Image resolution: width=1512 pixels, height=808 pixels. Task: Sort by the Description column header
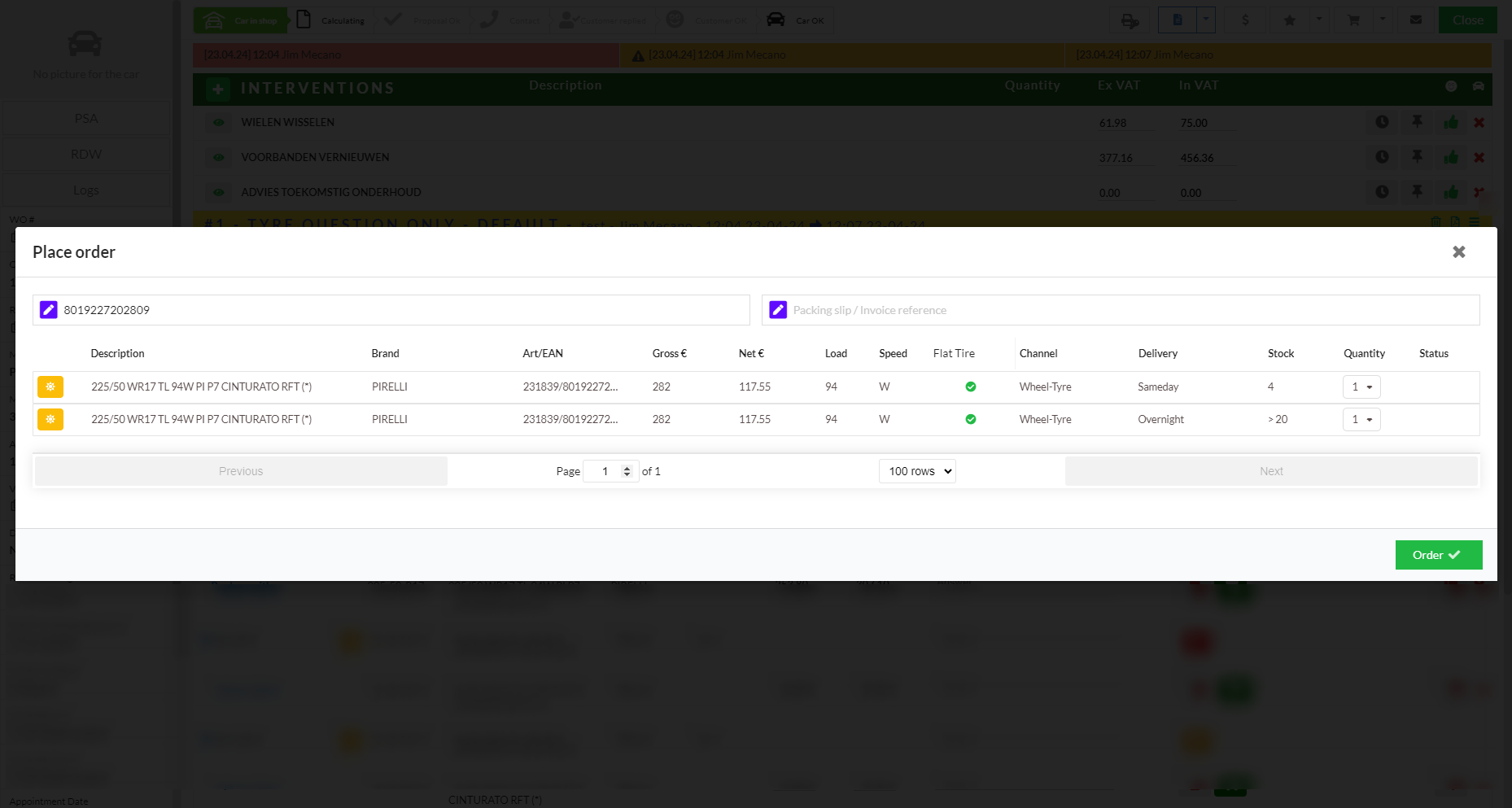tap(118, 353)
